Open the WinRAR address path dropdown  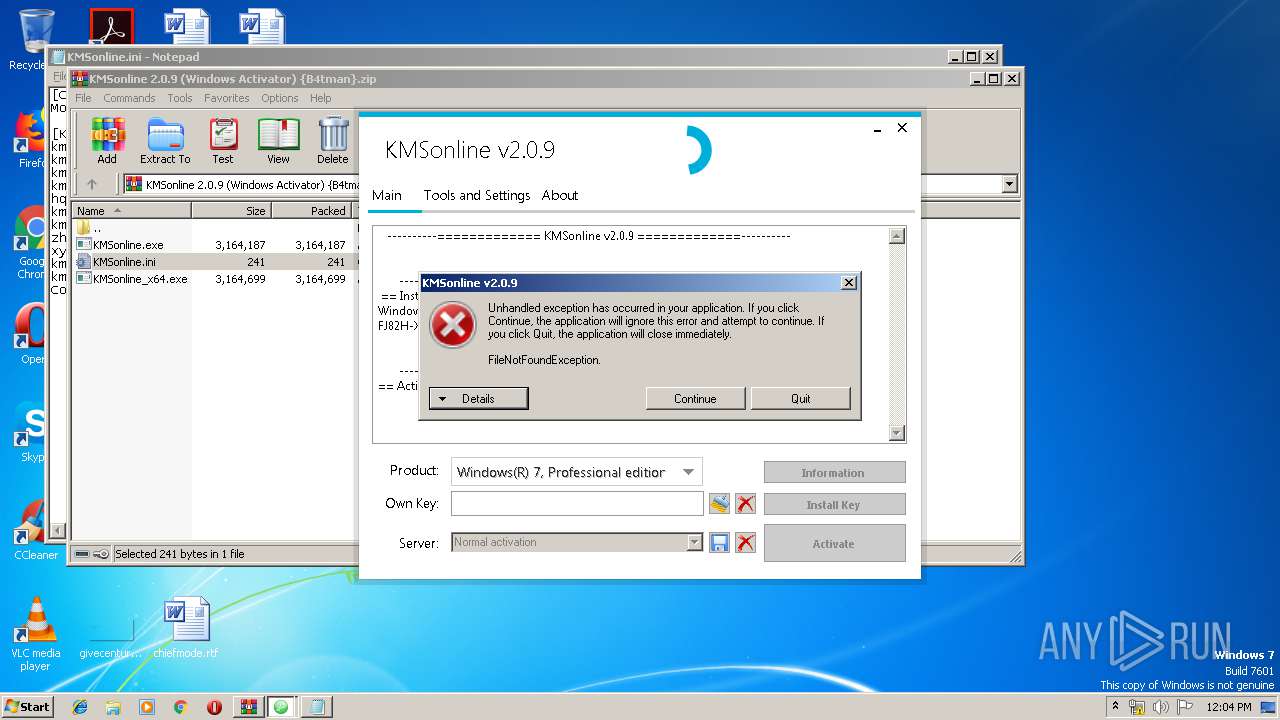(1009, 184)
